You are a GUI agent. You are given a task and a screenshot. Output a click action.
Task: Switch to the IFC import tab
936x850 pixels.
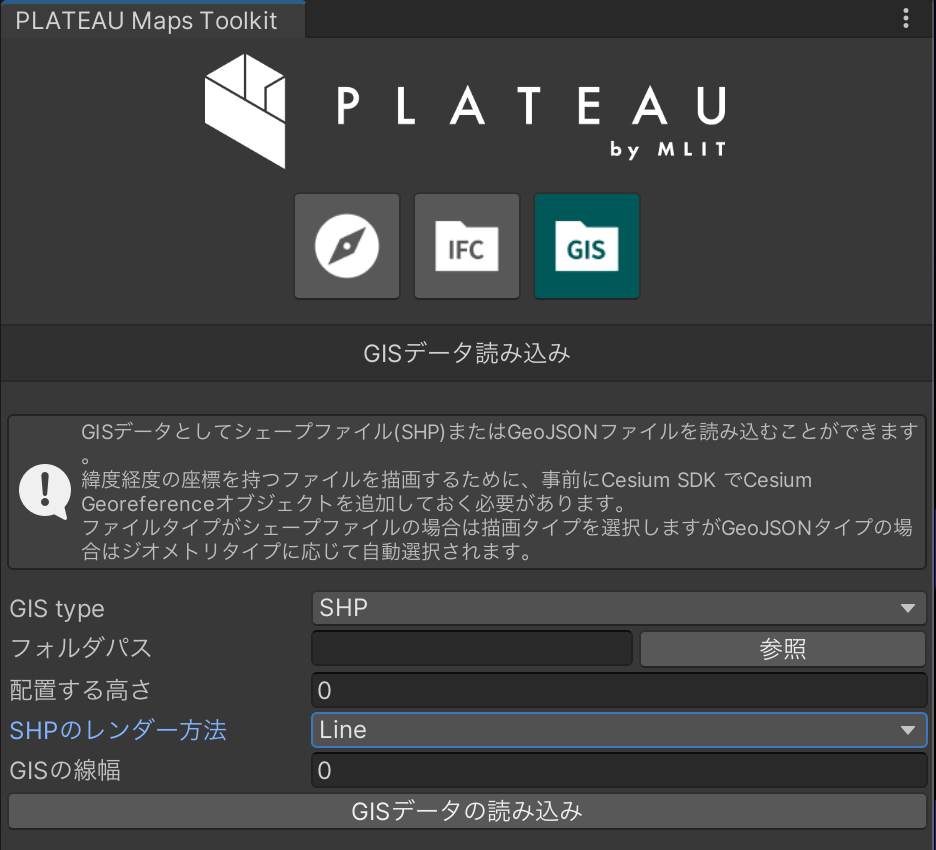pos(467,246)
